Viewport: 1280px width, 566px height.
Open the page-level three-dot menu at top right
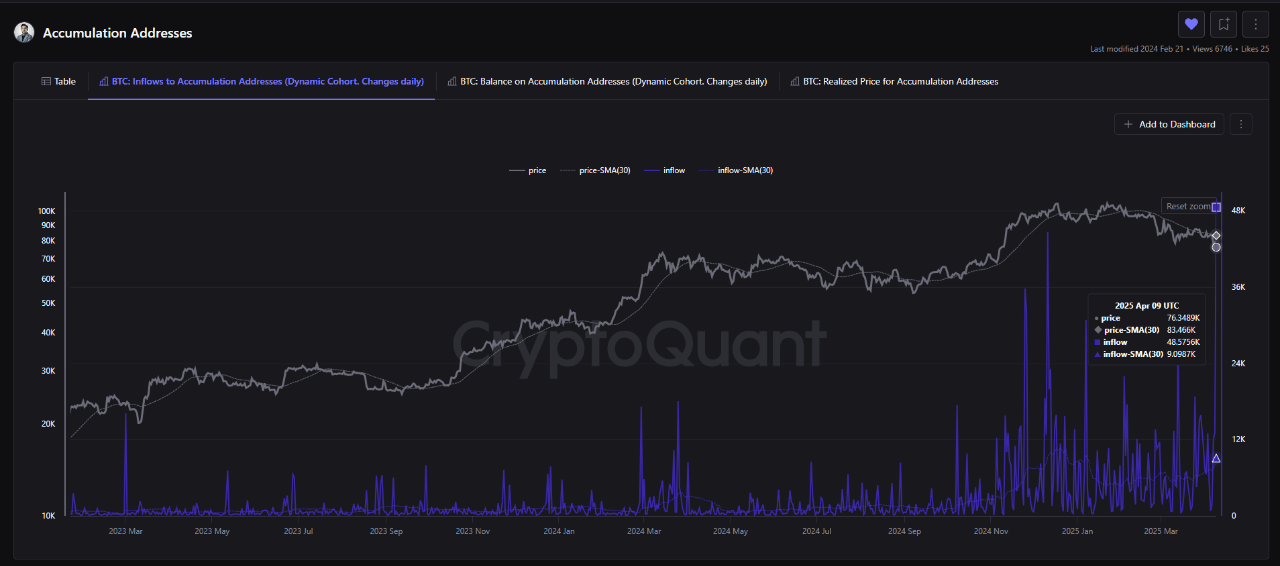pyautogui.click(x=1255, y=24)
